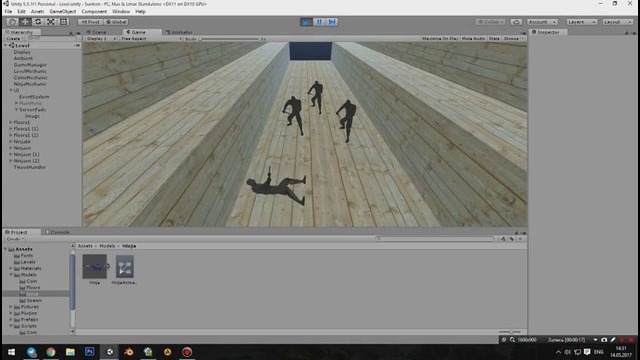Screen dimensions: 640x360
Task: Expand the expand-arrow inside Ninja model thumbnail
Action: click(107, 266)
